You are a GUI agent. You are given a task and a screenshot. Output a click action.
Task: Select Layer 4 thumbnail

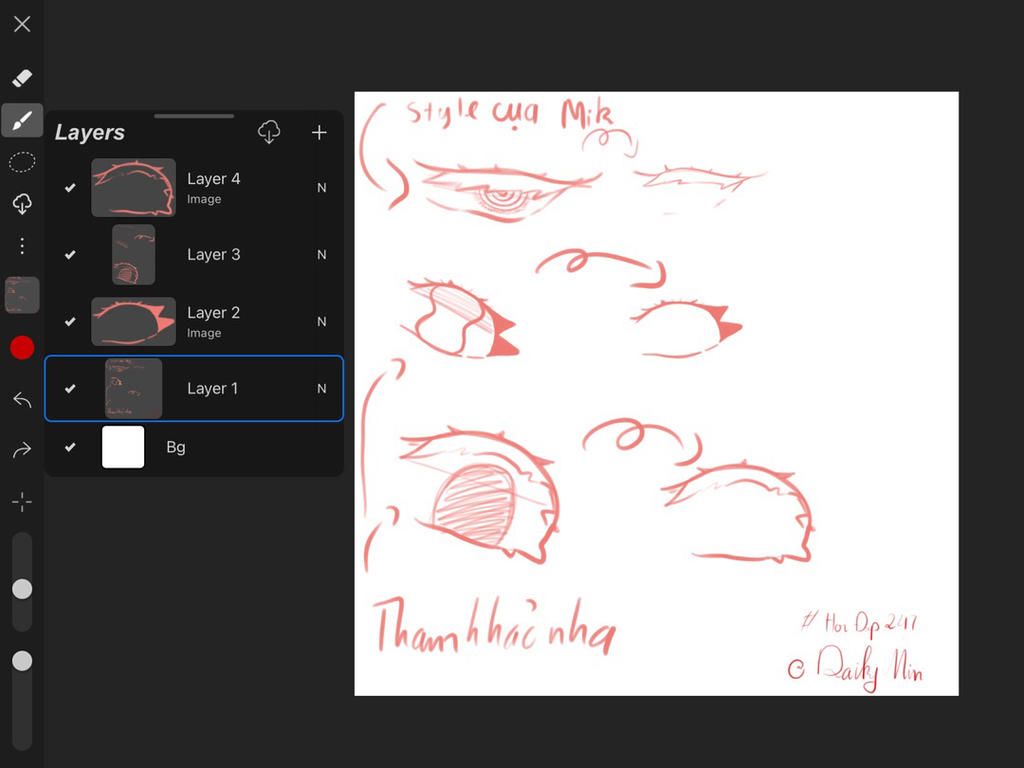pos(133,187)
